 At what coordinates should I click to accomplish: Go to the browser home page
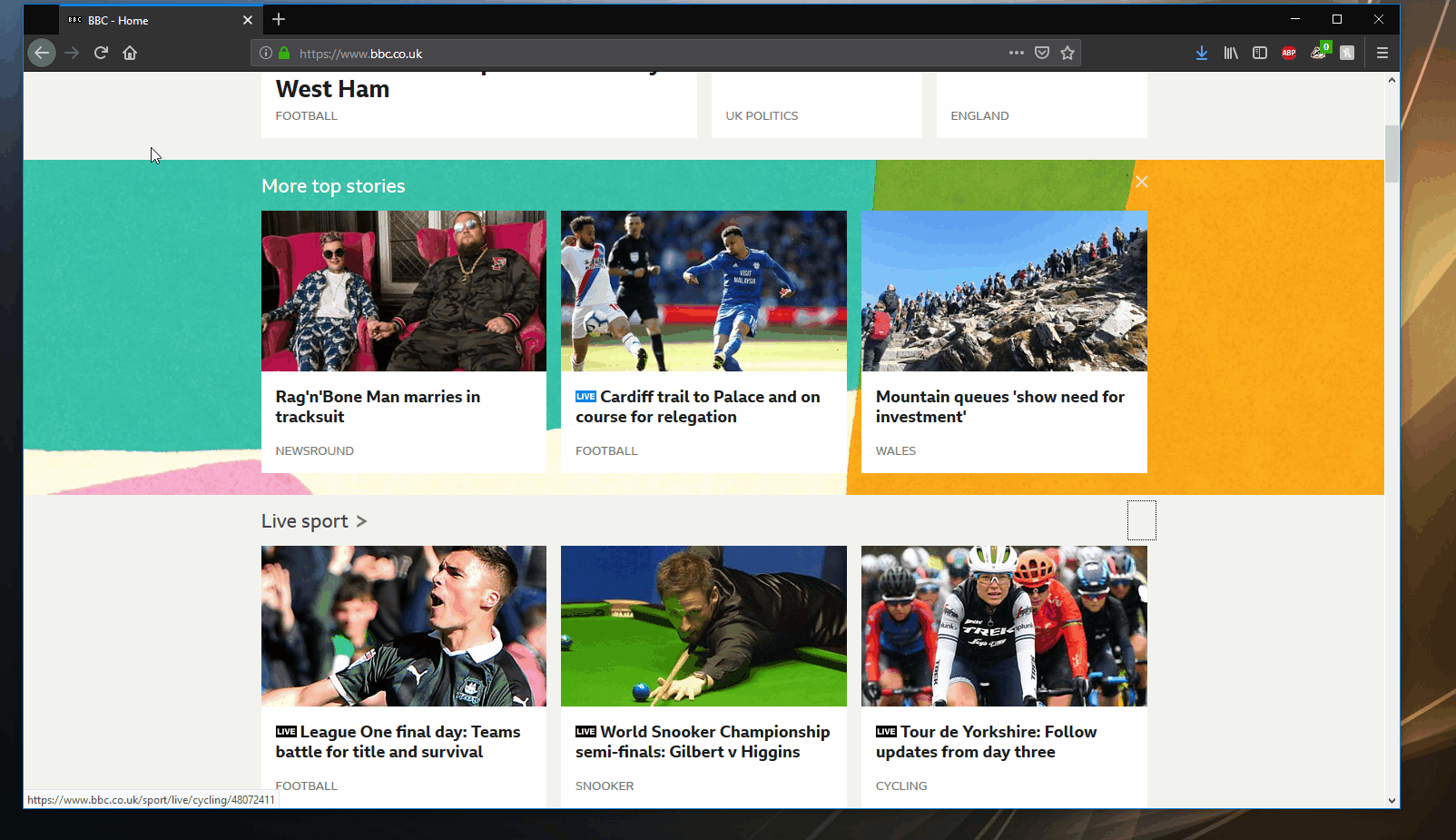point(130,53)
